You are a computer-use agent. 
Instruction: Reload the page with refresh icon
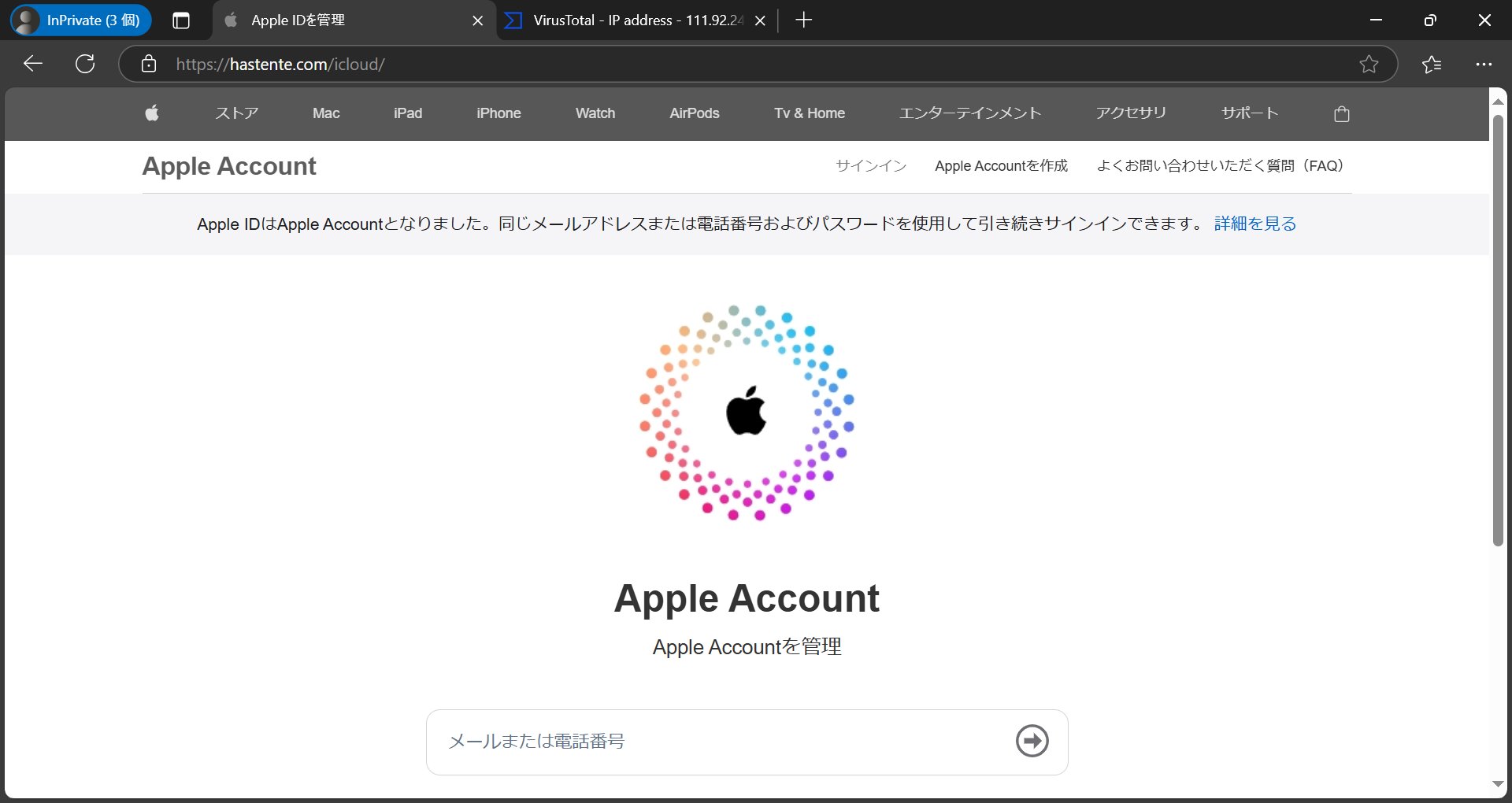[85, 64]
